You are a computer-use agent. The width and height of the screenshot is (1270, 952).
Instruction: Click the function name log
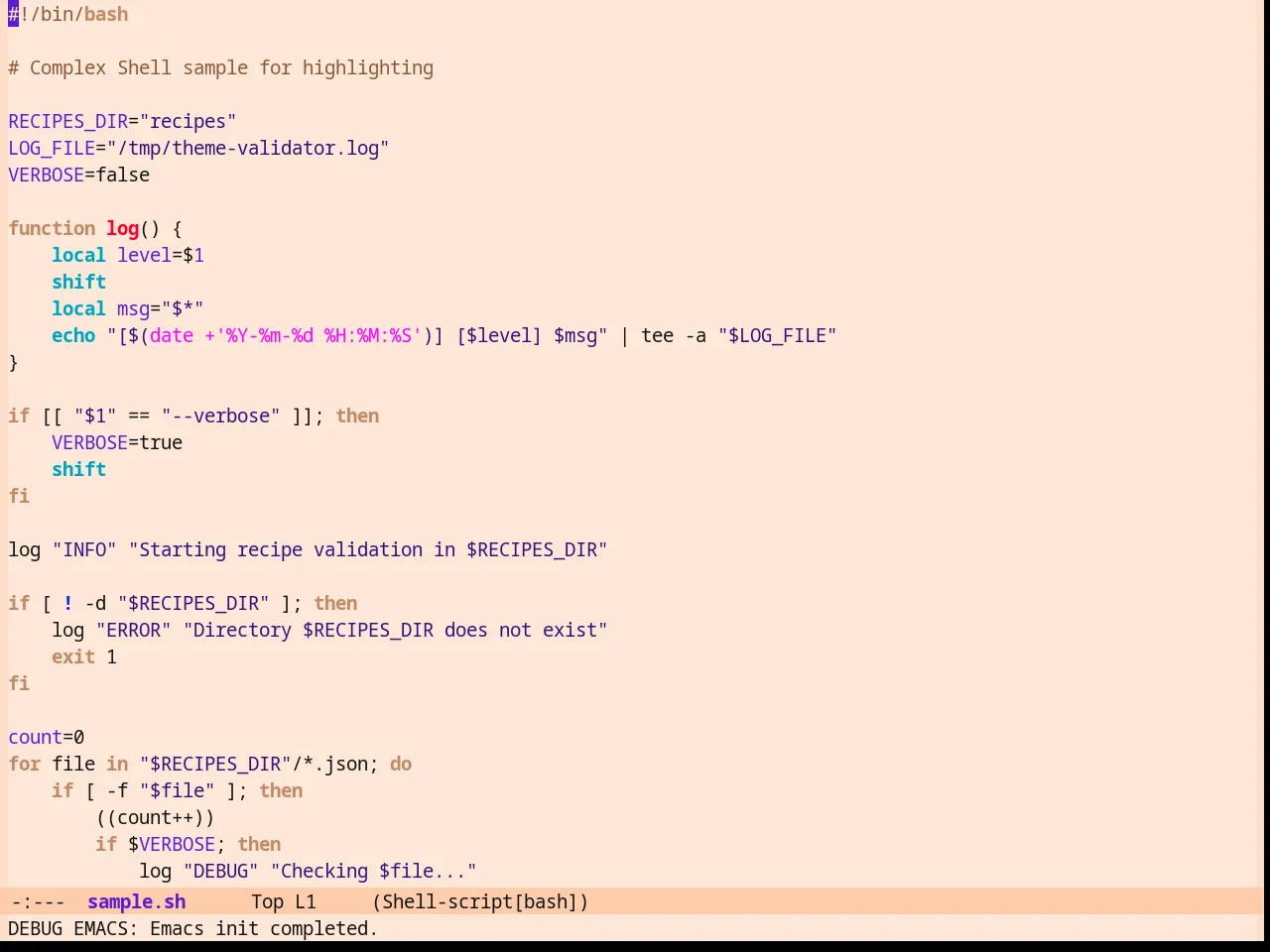pos(123,228)
